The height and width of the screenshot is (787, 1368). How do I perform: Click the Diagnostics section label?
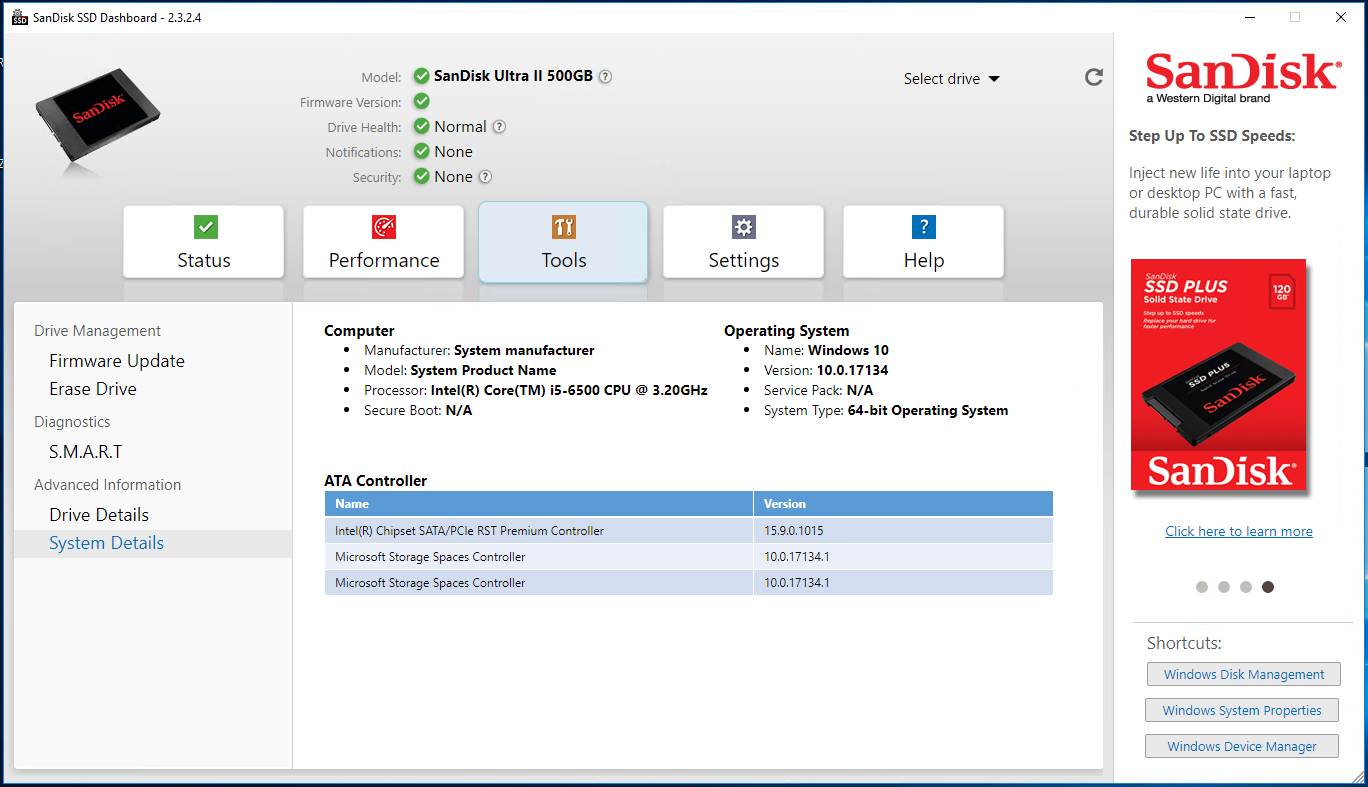tap(72, 422)
